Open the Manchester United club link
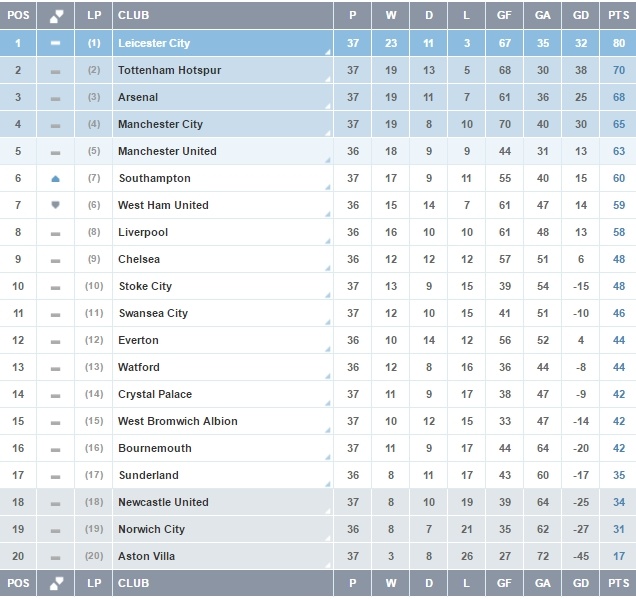This screenshot has width=636, height=599. click(167, 152)
